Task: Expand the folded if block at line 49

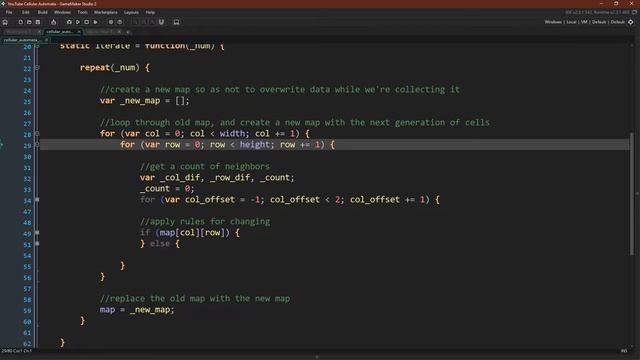Action: (37, 233)
